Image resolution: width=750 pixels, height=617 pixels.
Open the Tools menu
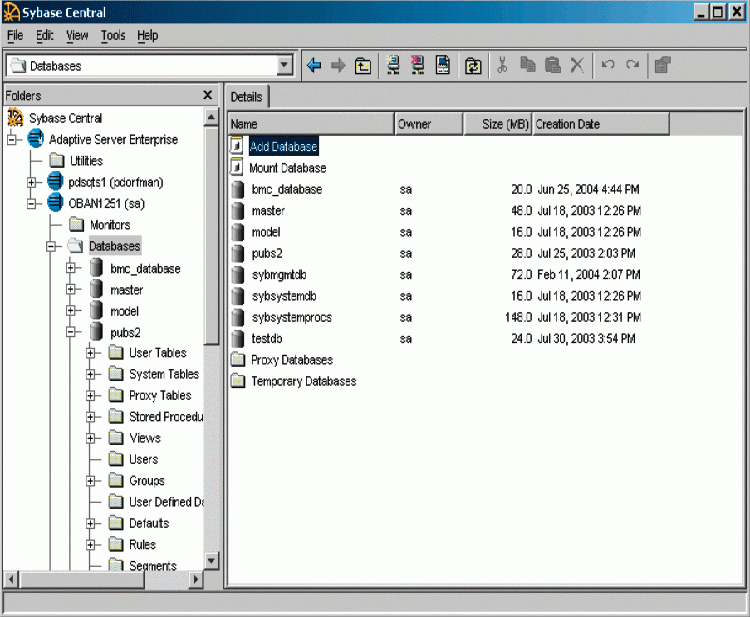tap(113, 35)
